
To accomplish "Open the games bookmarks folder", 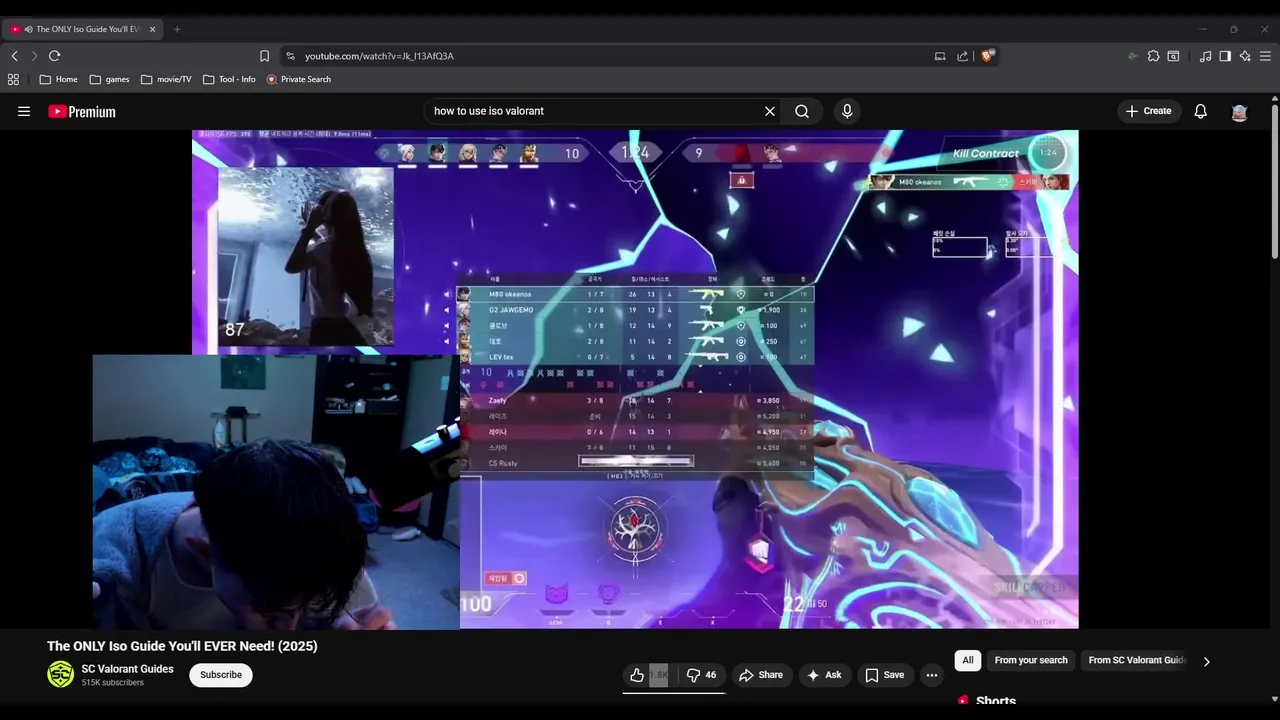I will point(109,79).
